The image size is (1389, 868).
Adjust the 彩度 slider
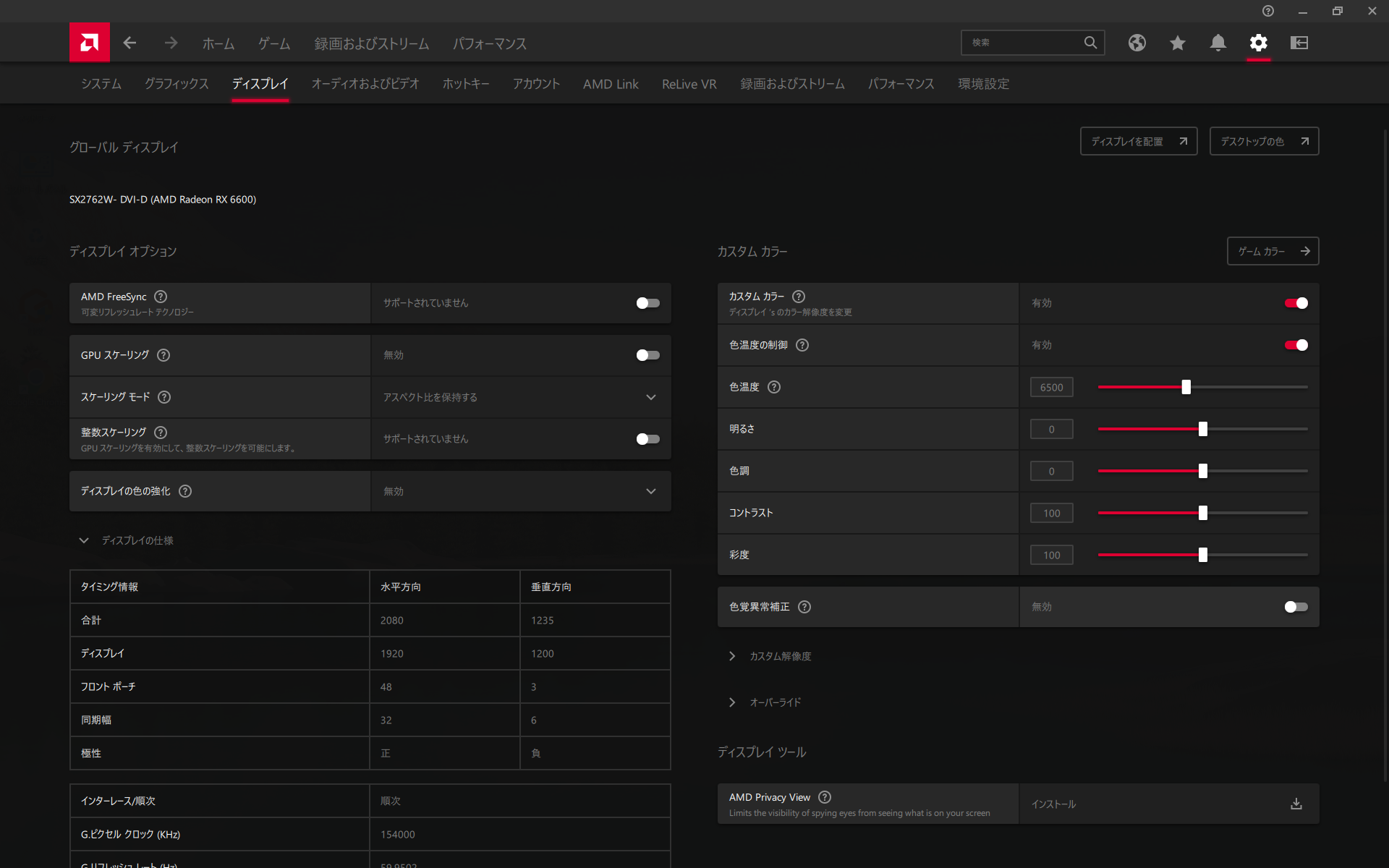1202,555
